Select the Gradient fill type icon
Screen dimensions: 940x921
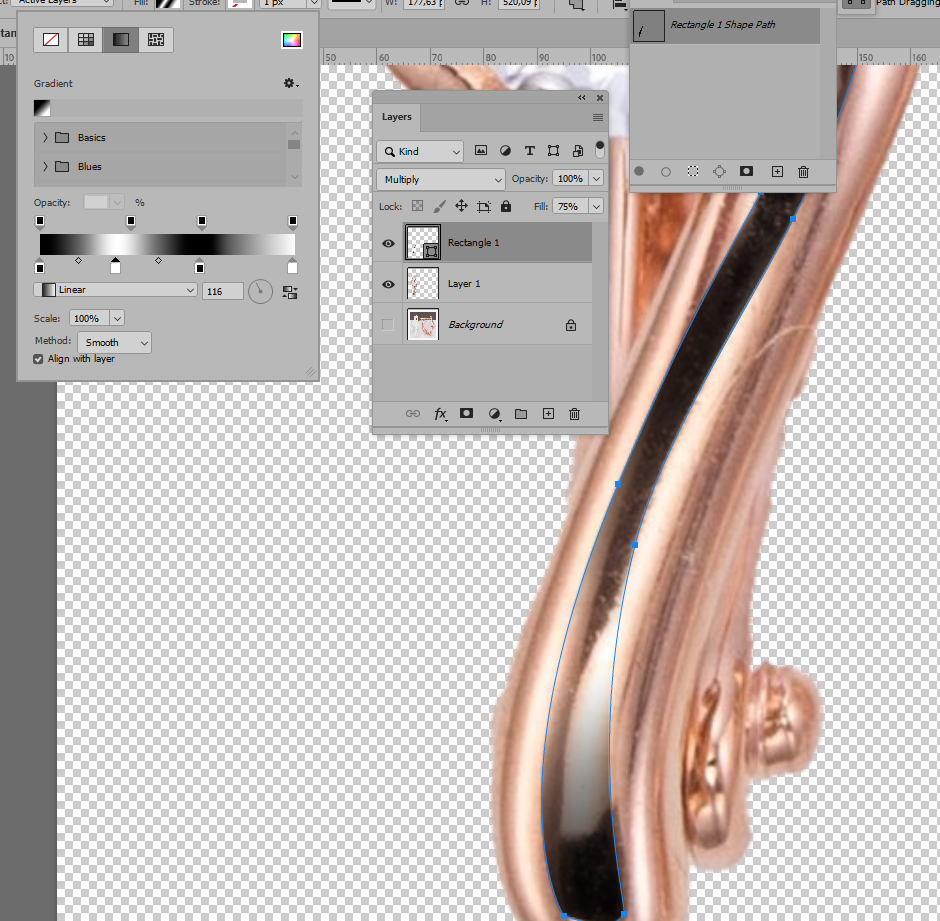click(120, 40)
